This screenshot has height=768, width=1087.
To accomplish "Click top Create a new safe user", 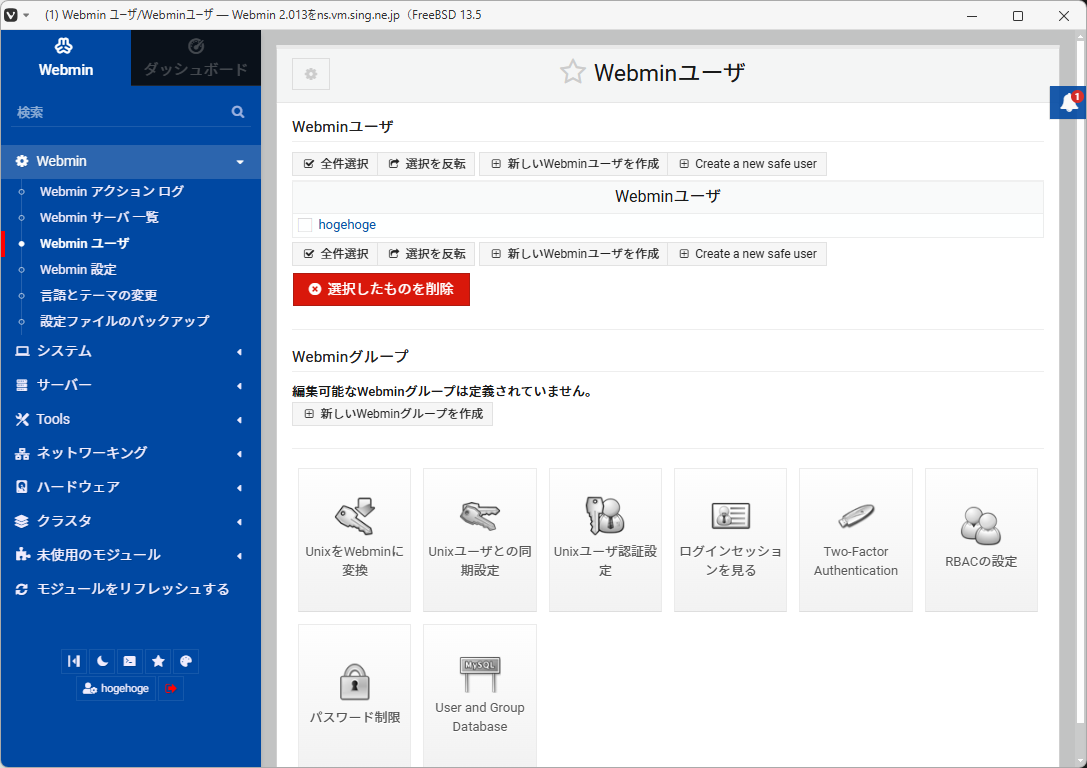I will [x=747, y=164].
